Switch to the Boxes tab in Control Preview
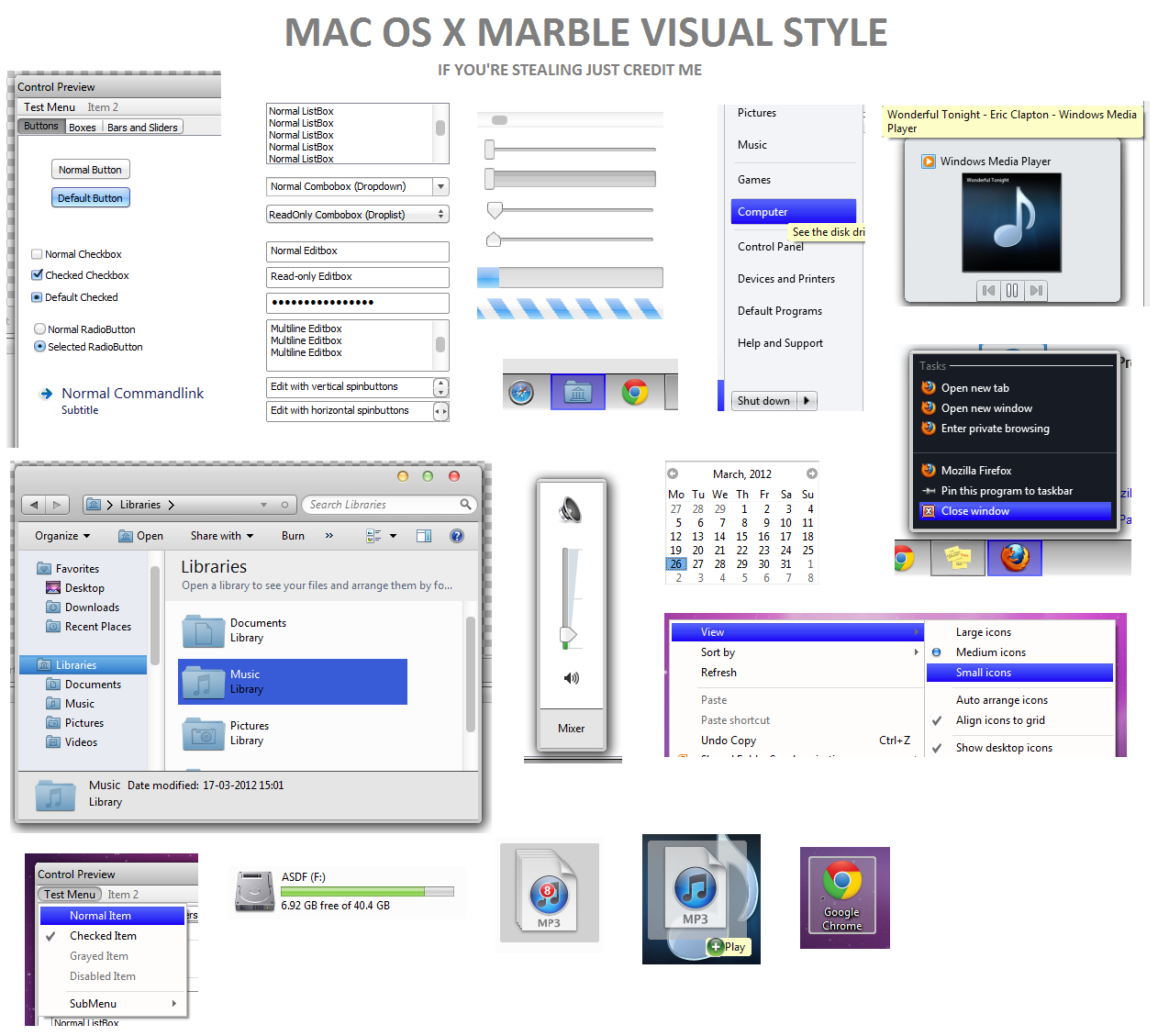 pyautogui.click(x=83, y=127)
